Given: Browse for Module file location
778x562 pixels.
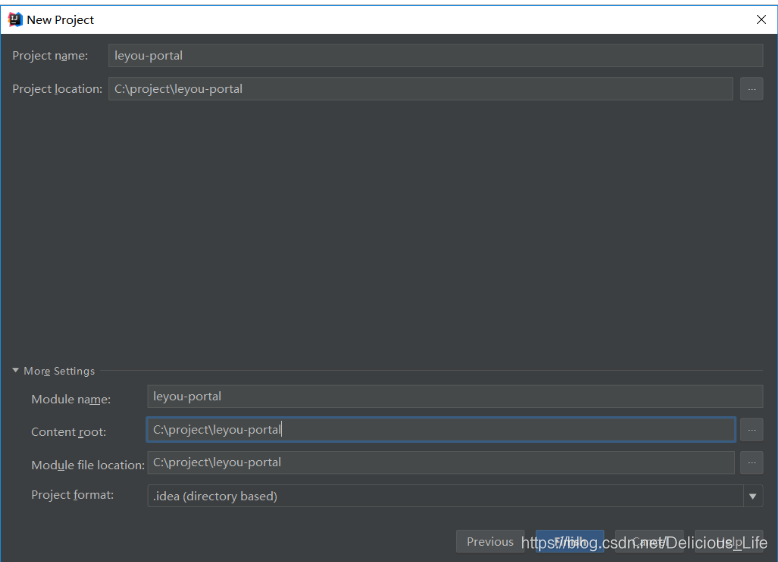Looking at the screenshot, I should tap(751, 463).
